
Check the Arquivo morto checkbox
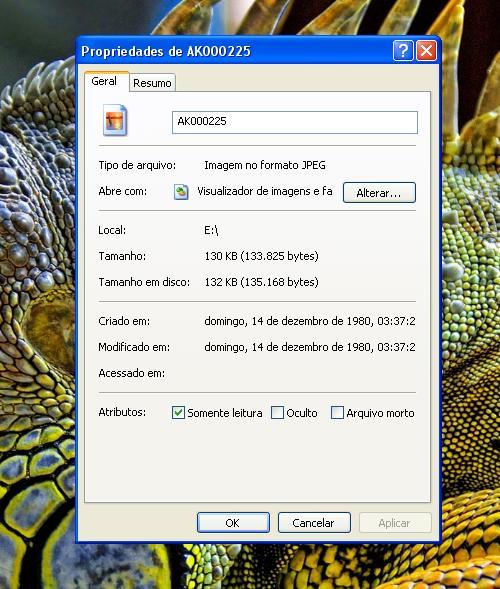(x=337, y=412)
